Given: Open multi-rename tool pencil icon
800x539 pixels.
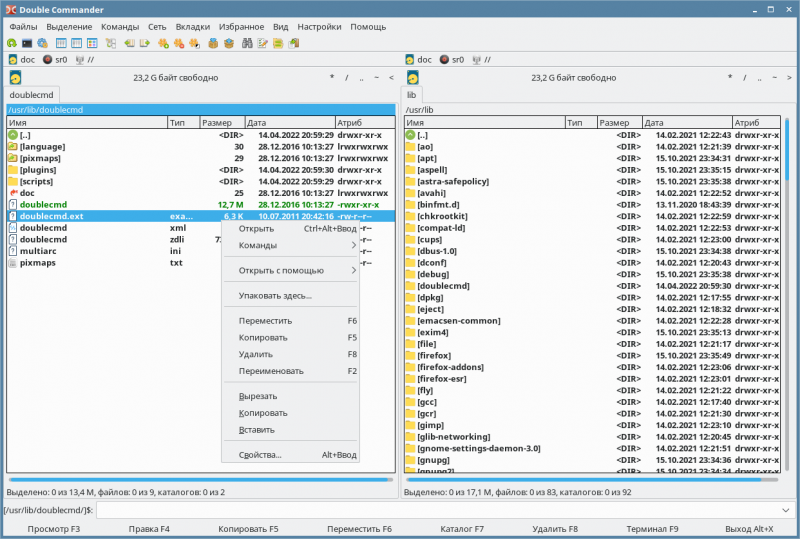Looking at the screenshot, I should (263, 43).
